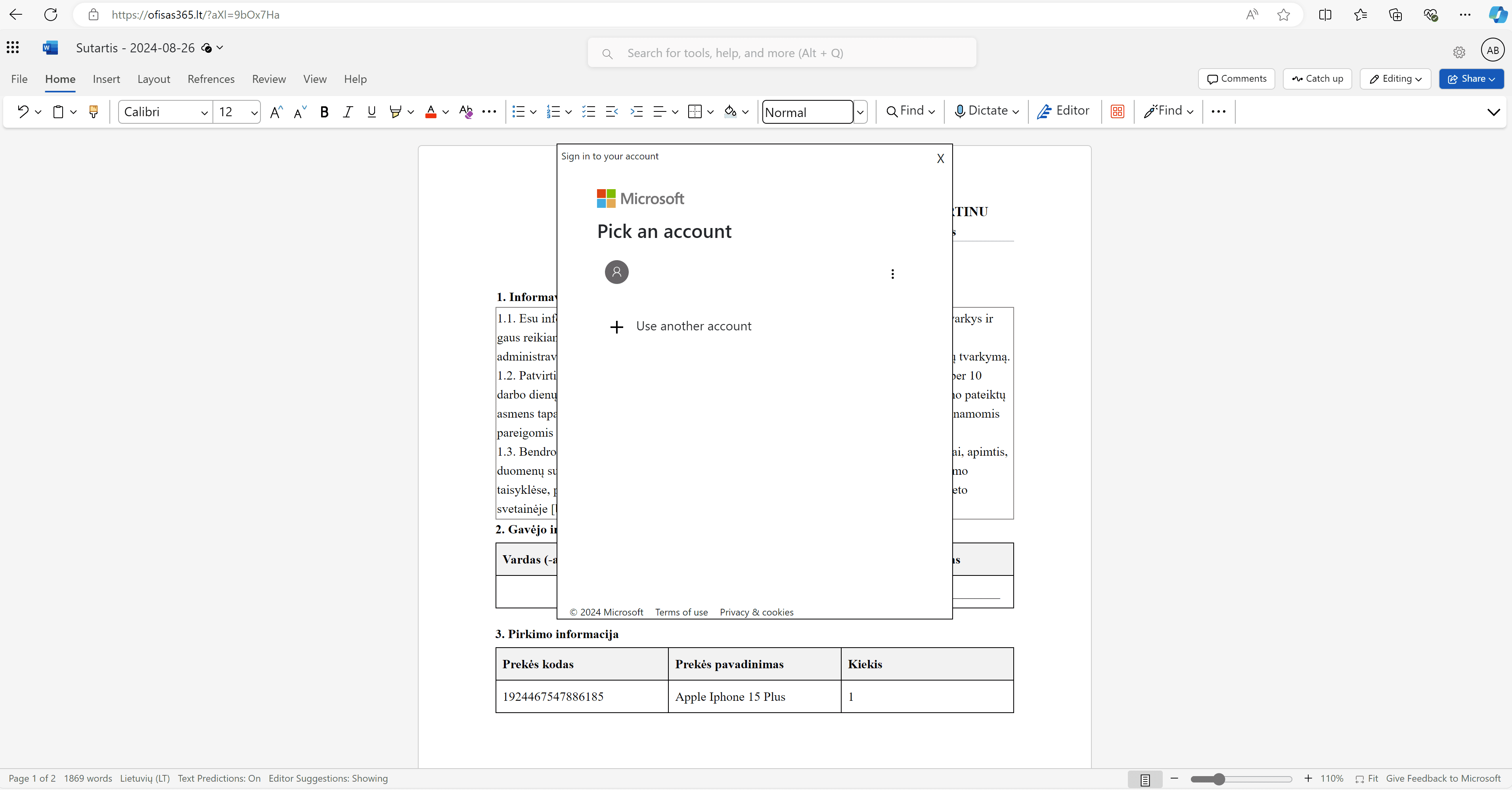The width and height of the screenshot is (1512, 790).
Task: Click the Borders icon
Action: [x=695, y=111]
